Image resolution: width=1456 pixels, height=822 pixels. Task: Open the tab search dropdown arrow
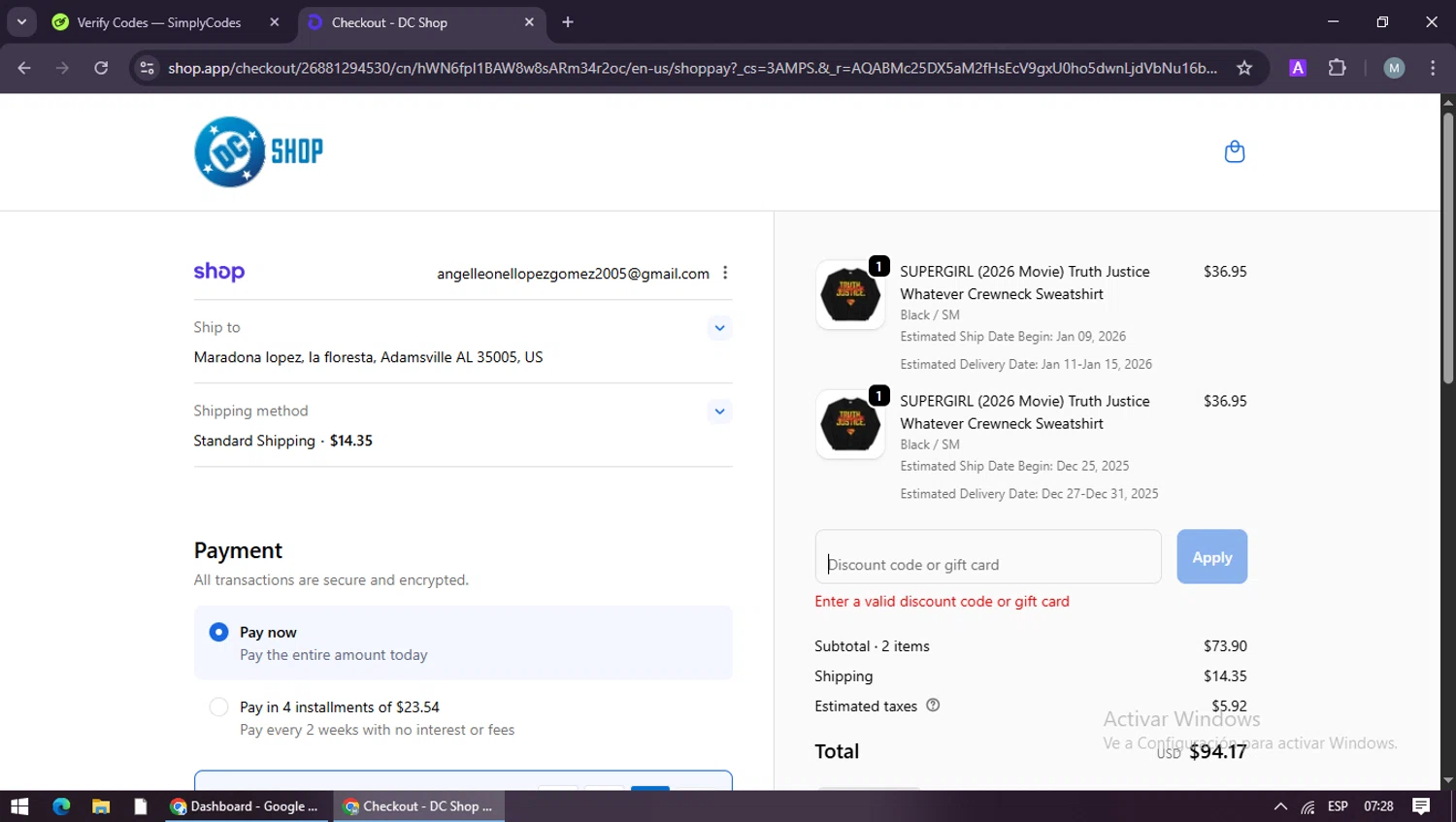click(x=21, y=22)
